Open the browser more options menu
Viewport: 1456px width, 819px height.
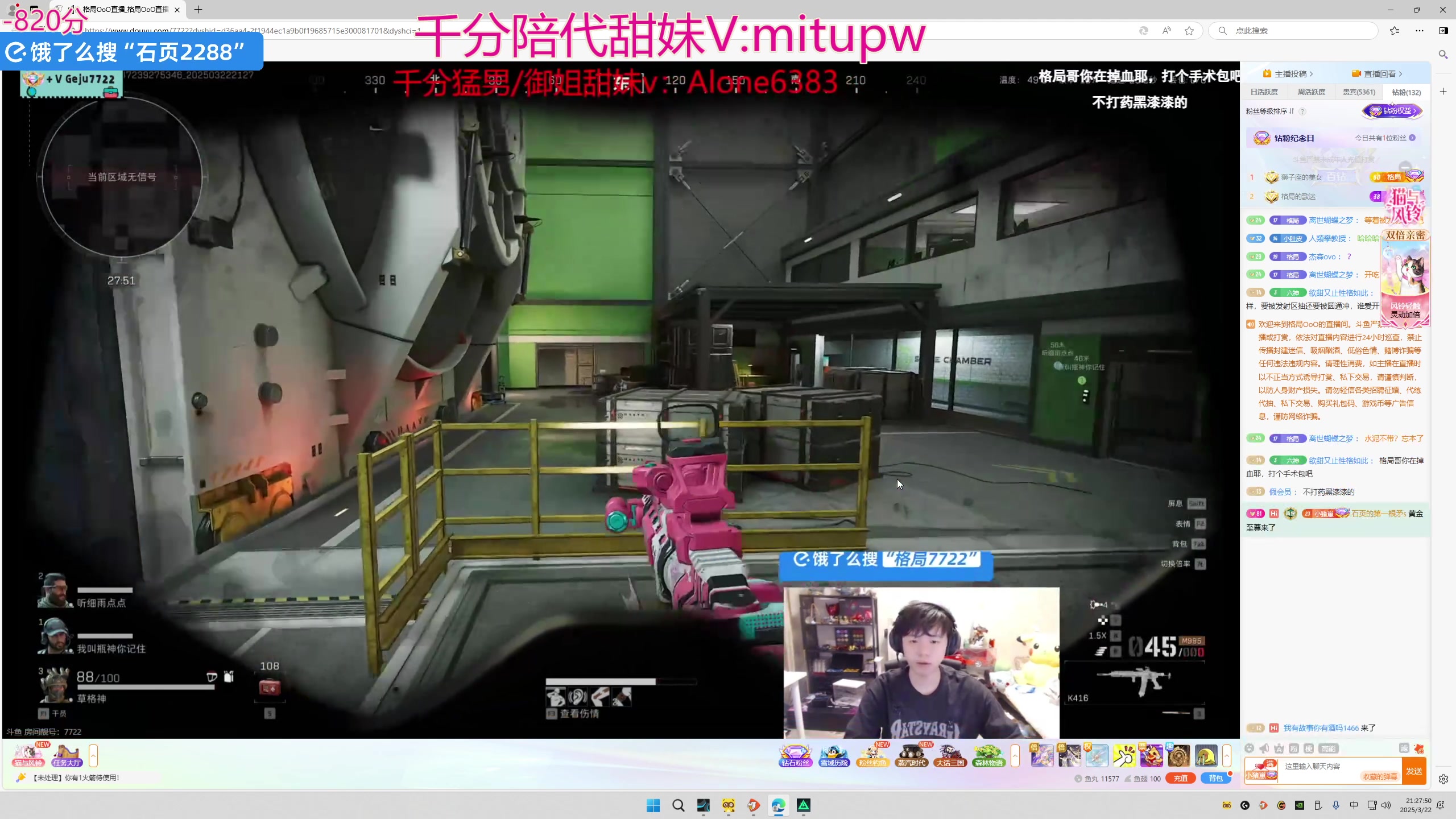click(1420, 31)
